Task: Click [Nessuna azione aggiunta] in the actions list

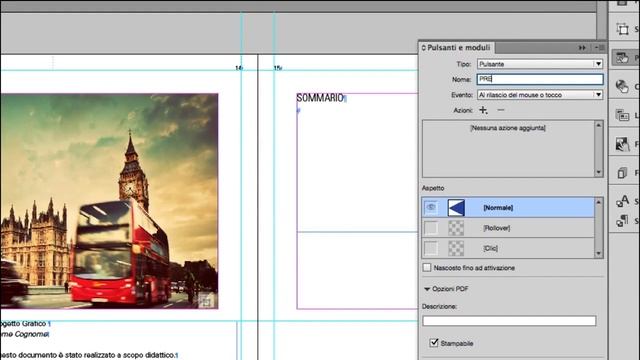Action: pos(508,128)
